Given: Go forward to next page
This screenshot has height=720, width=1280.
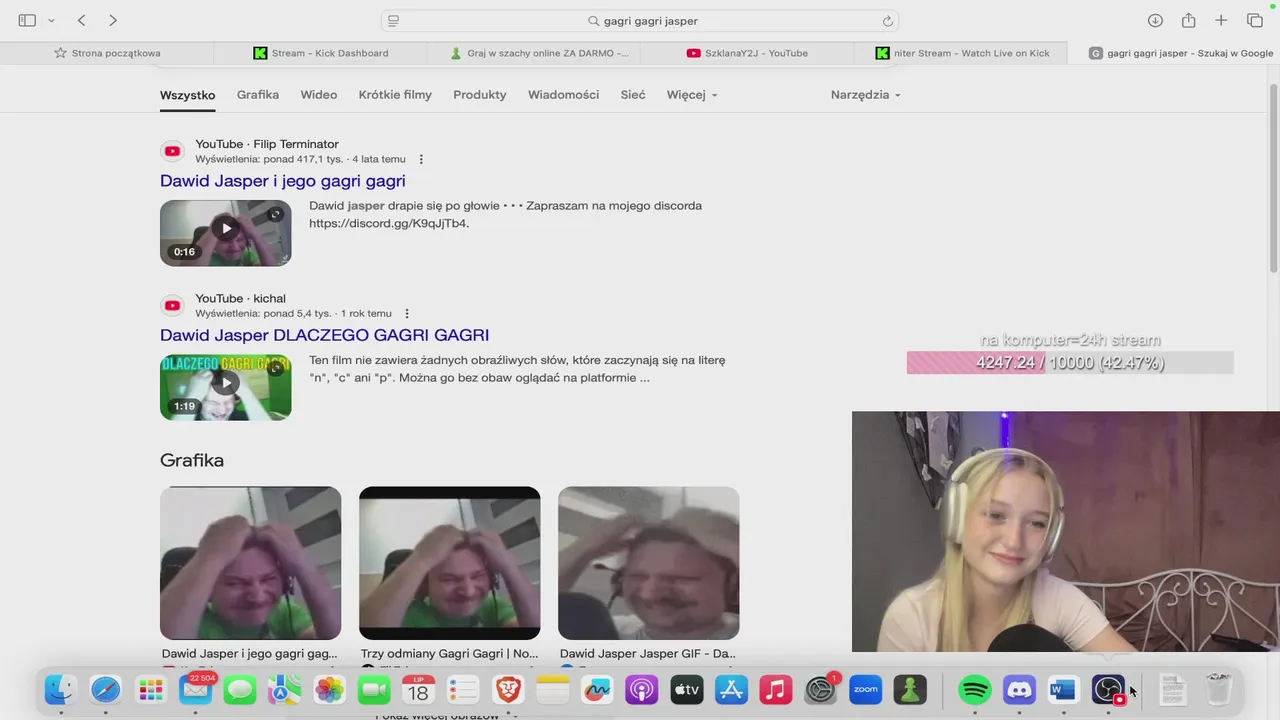Looking at the screenshot, I should click(113, 20).
